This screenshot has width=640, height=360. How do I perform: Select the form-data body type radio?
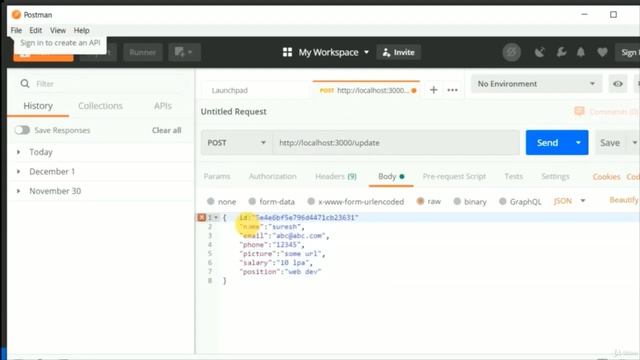click(x=252, y=201)
